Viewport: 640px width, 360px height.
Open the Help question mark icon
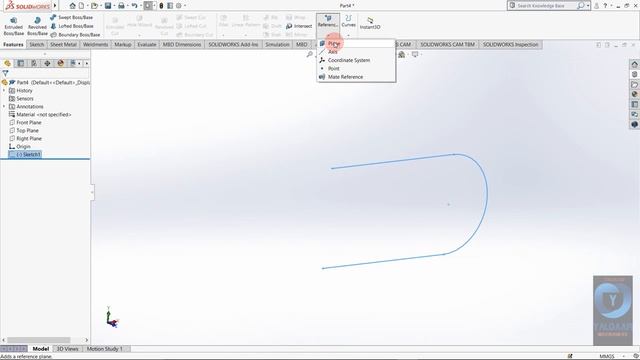605,6
